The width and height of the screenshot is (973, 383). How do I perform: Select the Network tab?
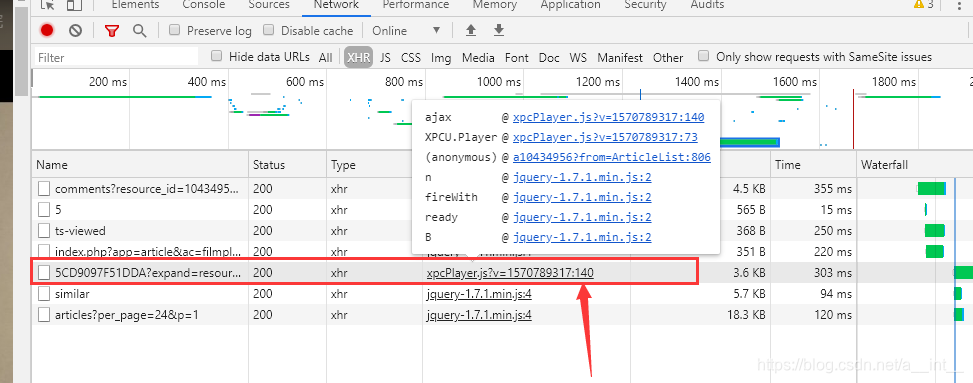click(336, 5)
